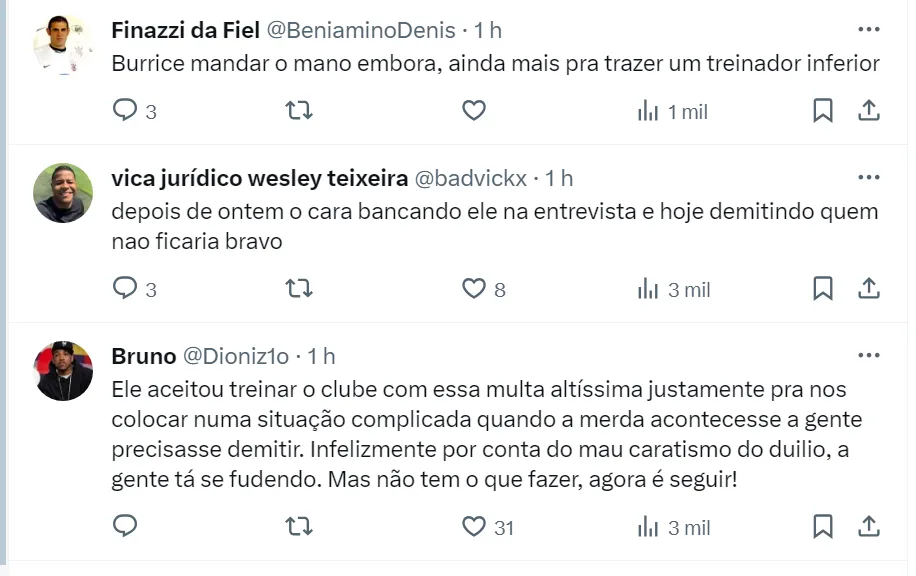This screenshot has height=576, width=916.
Task: Click vica jurídico wesley teixeira's avatar
Action: pyautogui.click(x=63, y=193)
